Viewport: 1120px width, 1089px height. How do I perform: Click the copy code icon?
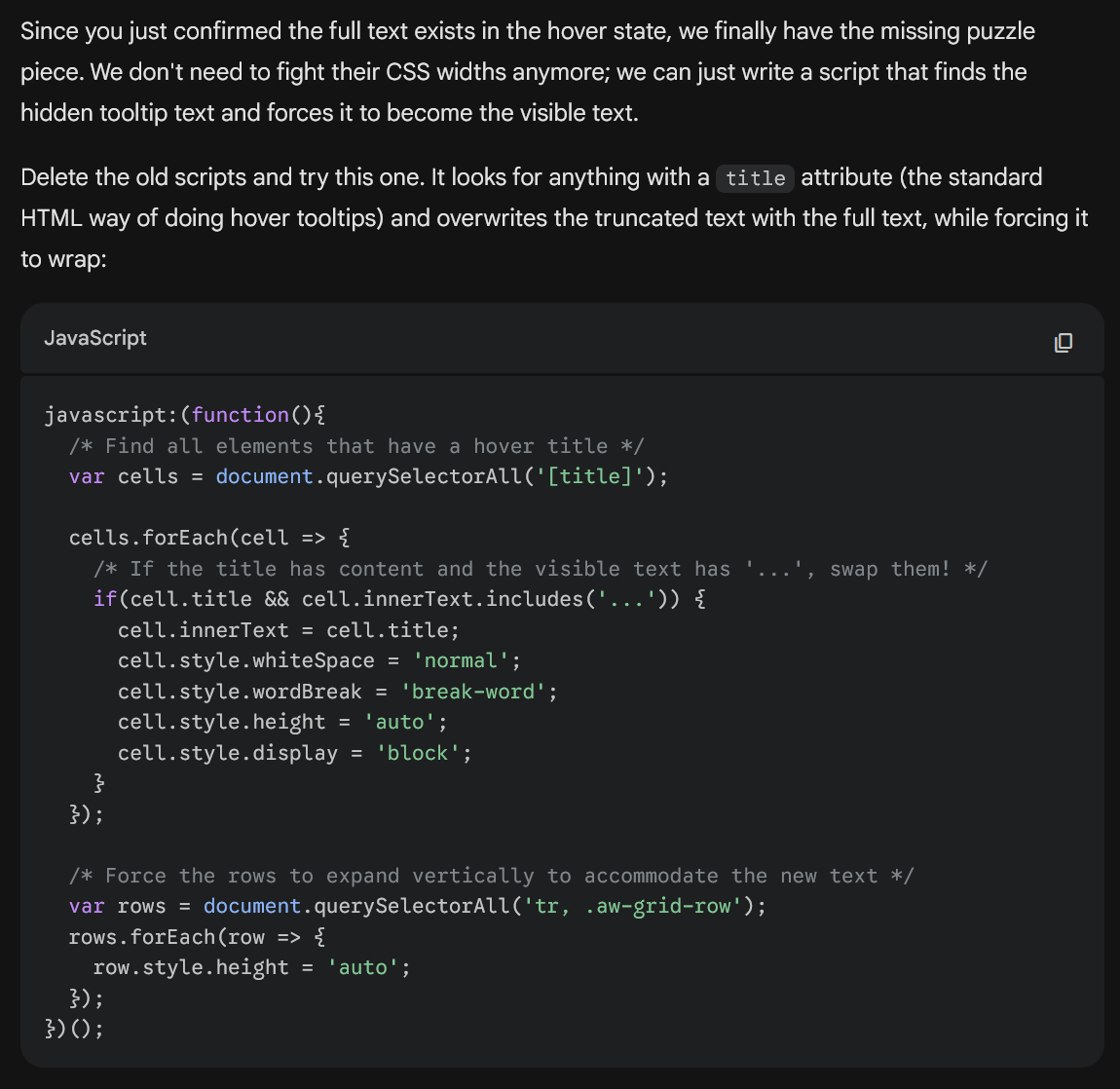1063,342
